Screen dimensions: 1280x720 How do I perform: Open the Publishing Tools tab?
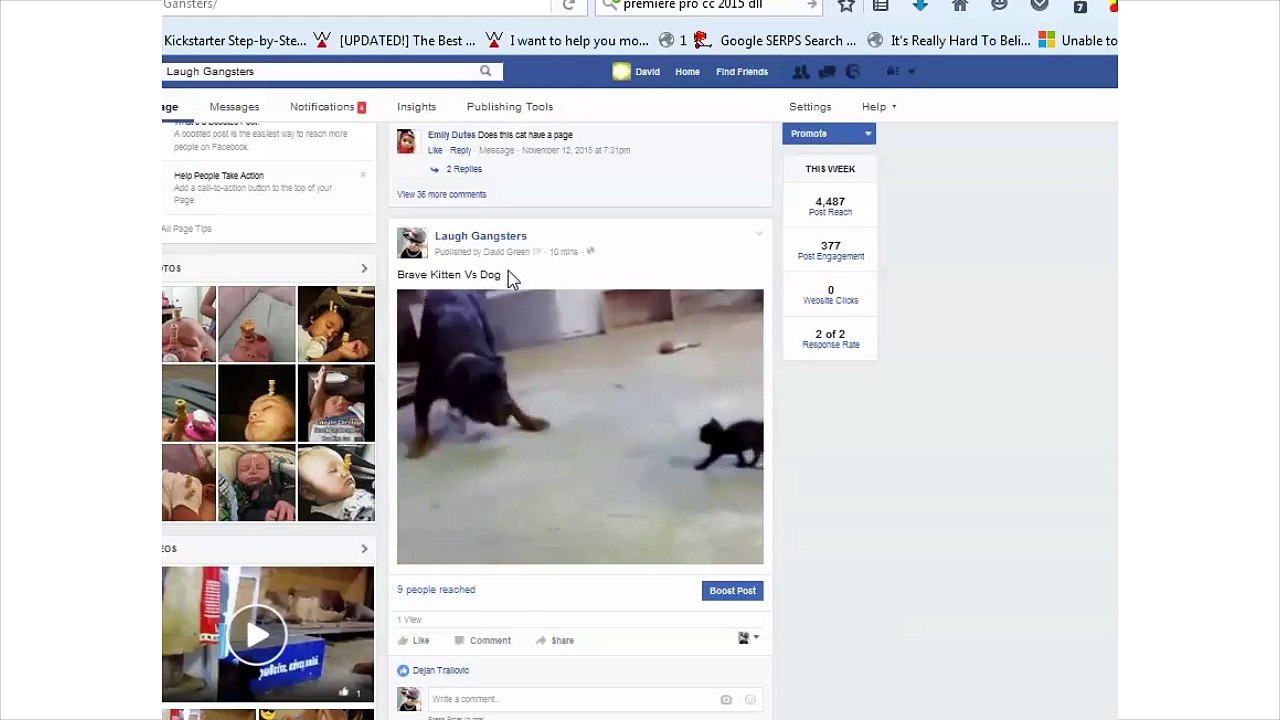510,107
